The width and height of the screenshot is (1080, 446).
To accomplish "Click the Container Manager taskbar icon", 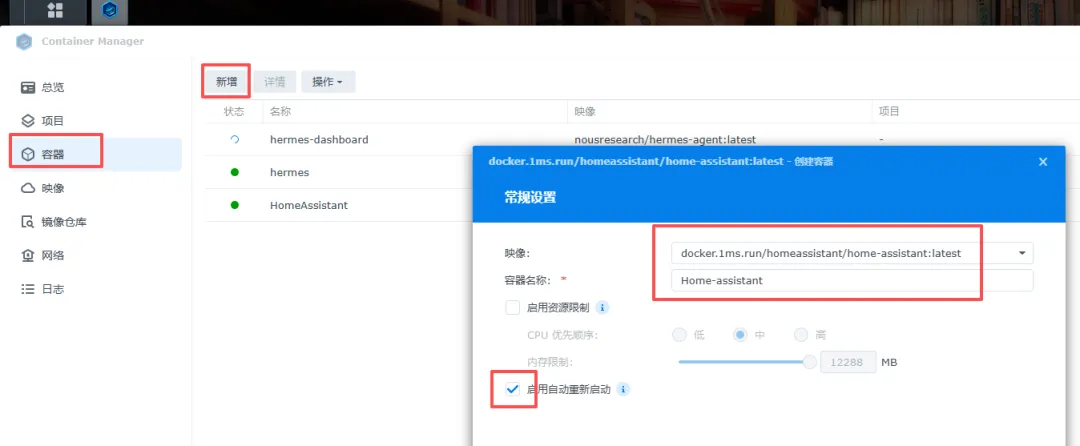I will [x=109, y=10].
